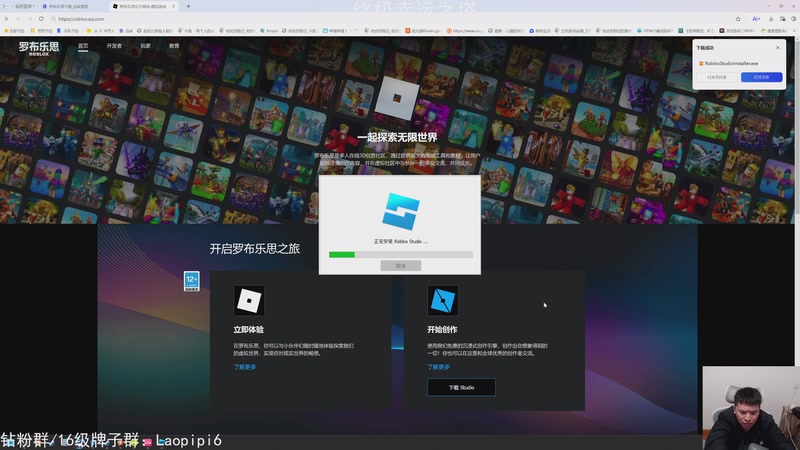Viewport: 800px width, 450px height.
Task: Click the page vertical scrollbar
Action: click(x=797, y=128)
